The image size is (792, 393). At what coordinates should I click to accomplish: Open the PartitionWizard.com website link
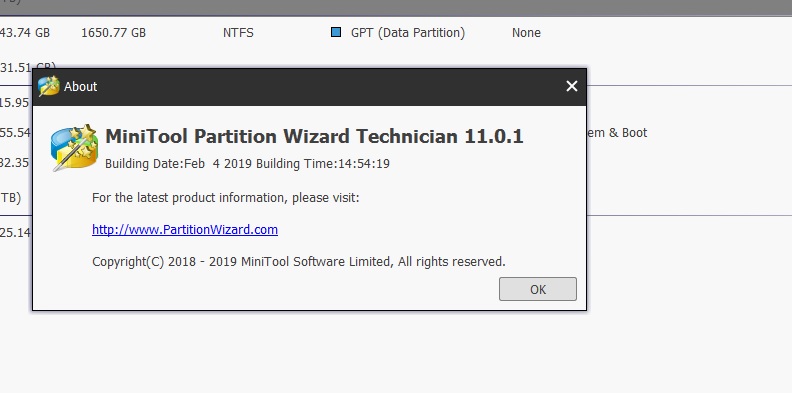coord(185,229)
